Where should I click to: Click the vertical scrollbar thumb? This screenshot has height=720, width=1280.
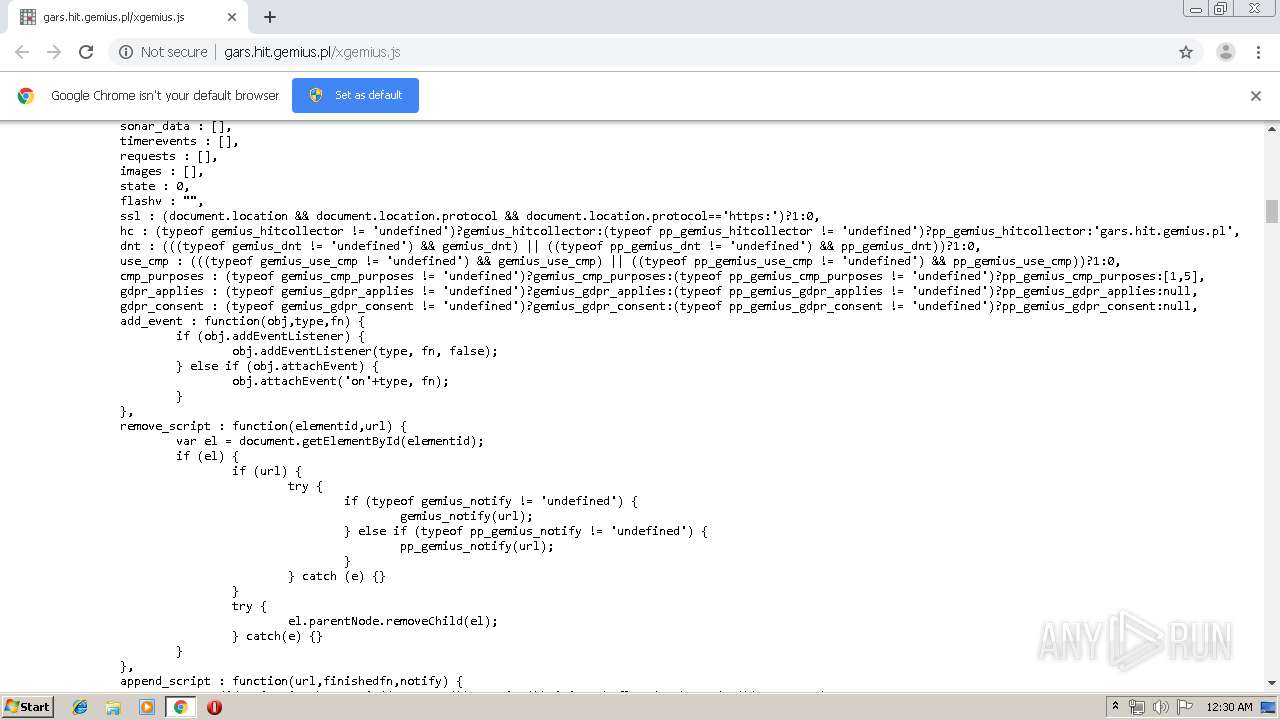tap(1272, 211)
